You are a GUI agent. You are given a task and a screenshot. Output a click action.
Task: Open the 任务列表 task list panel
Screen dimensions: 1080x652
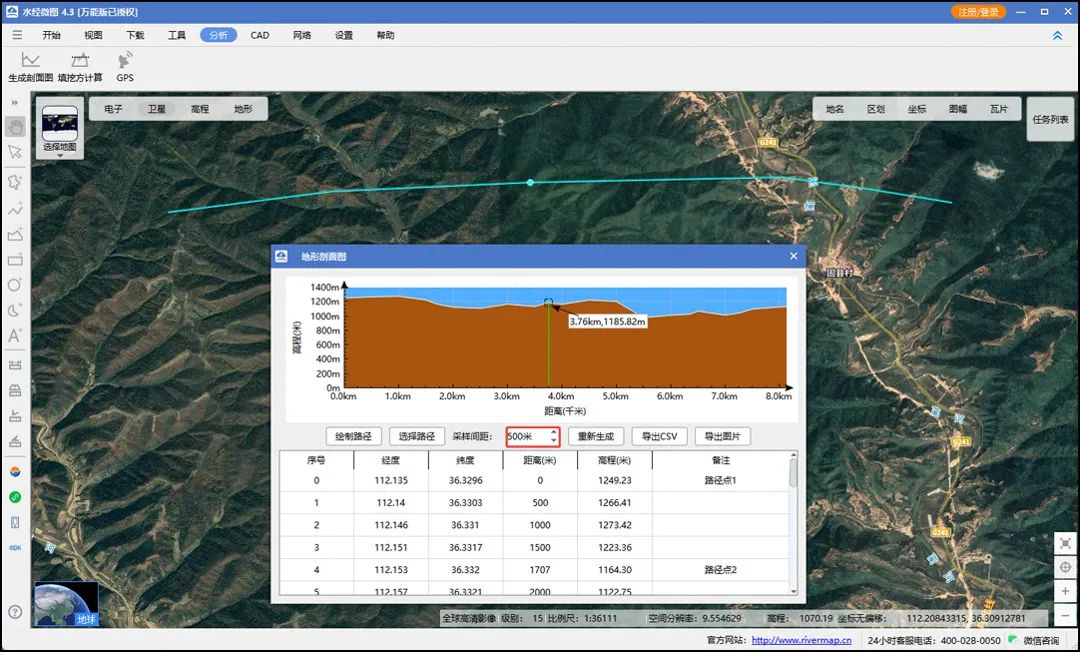pos(1050,119)
